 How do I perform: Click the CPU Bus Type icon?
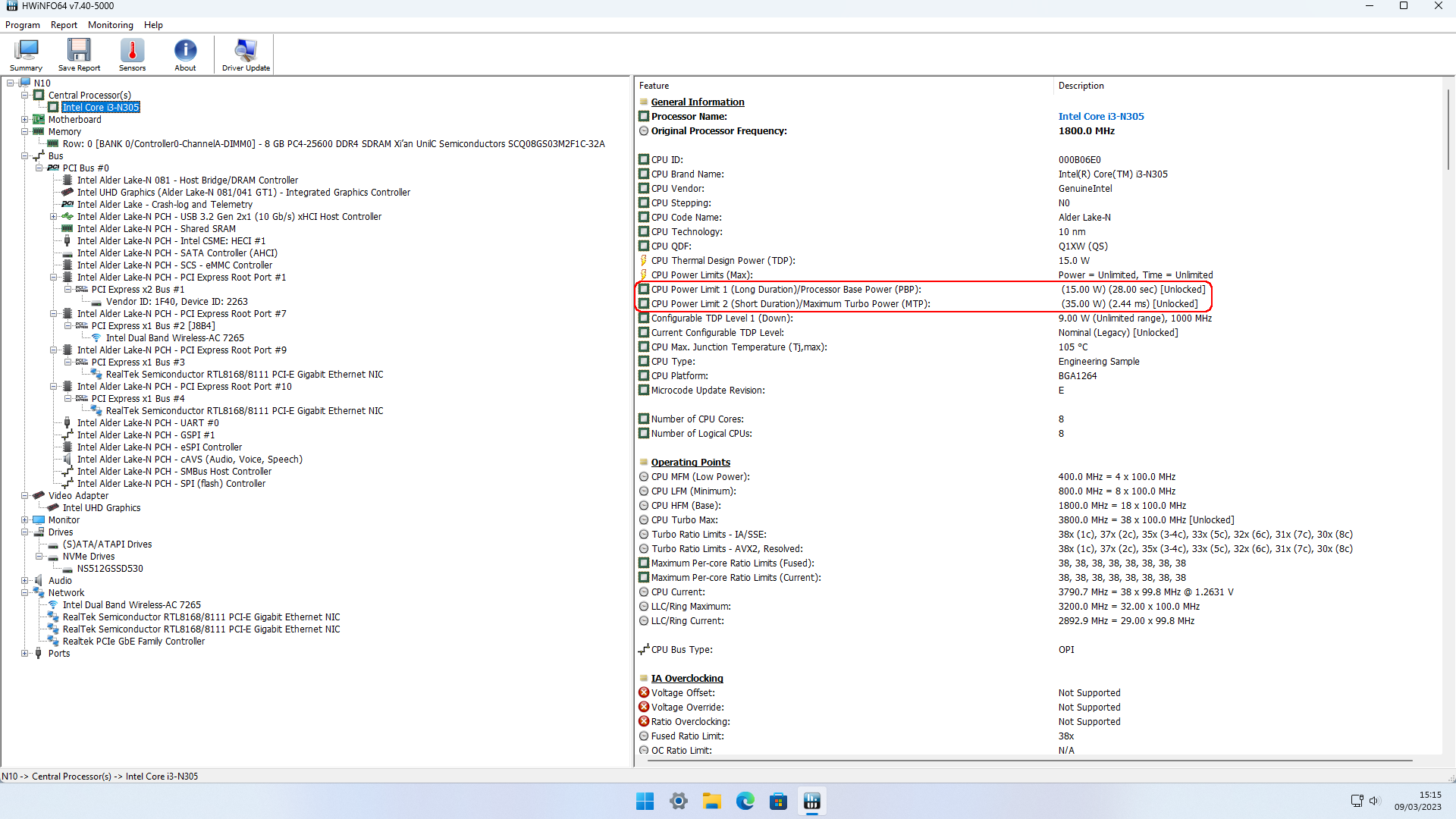tap(644, 650)
